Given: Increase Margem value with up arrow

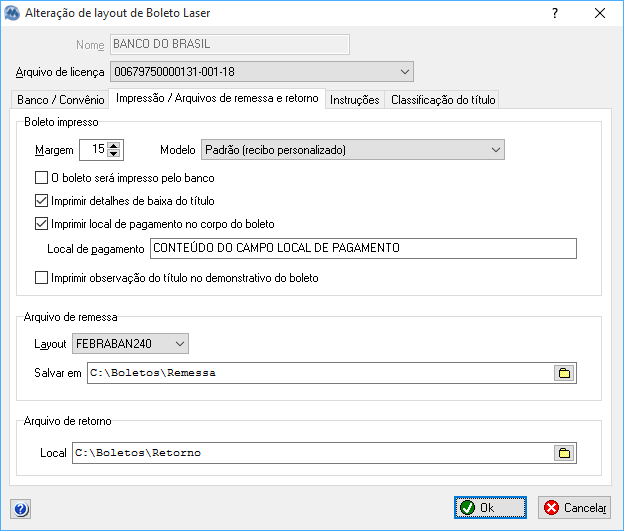Looking at the screenshot, I should (x=114, y=146).
